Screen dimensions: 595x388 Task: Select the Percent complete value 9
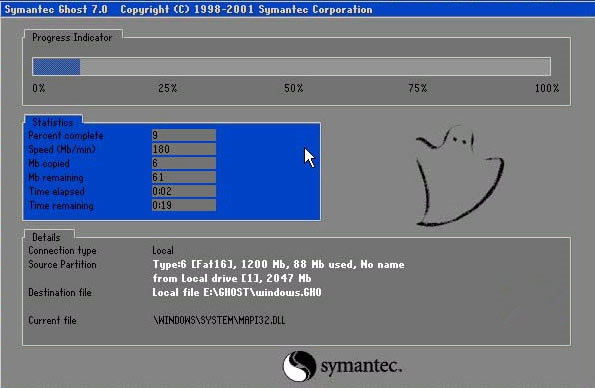click(184, 135)
